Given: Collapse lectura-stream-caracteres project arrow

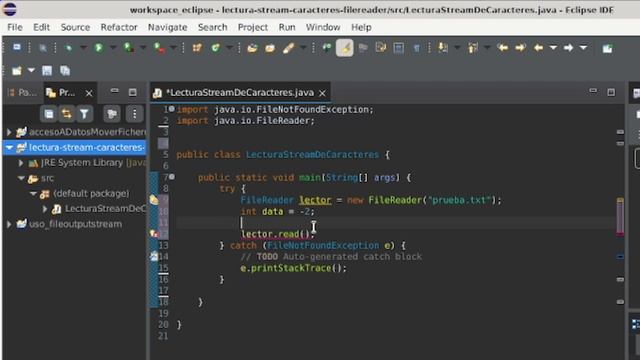Looking at the screenshot, I should click(9, 147).
